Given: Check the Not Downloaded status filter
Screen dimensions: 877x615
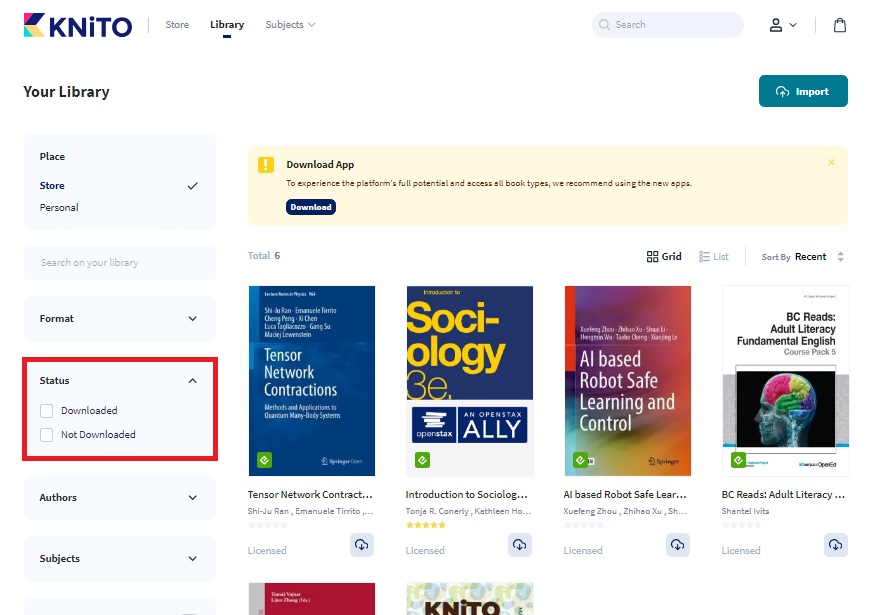Looking at the screenshot, I should [x=47, y=435].
